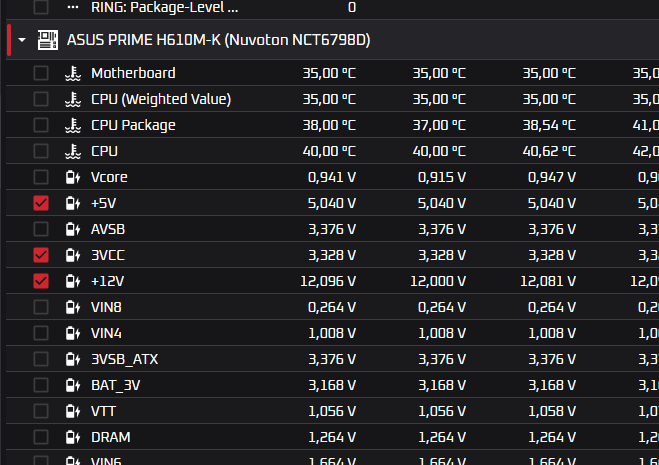Enable the Motherboard temperature checkbox
Screen dimensions: 659x465
pos(41,73)
